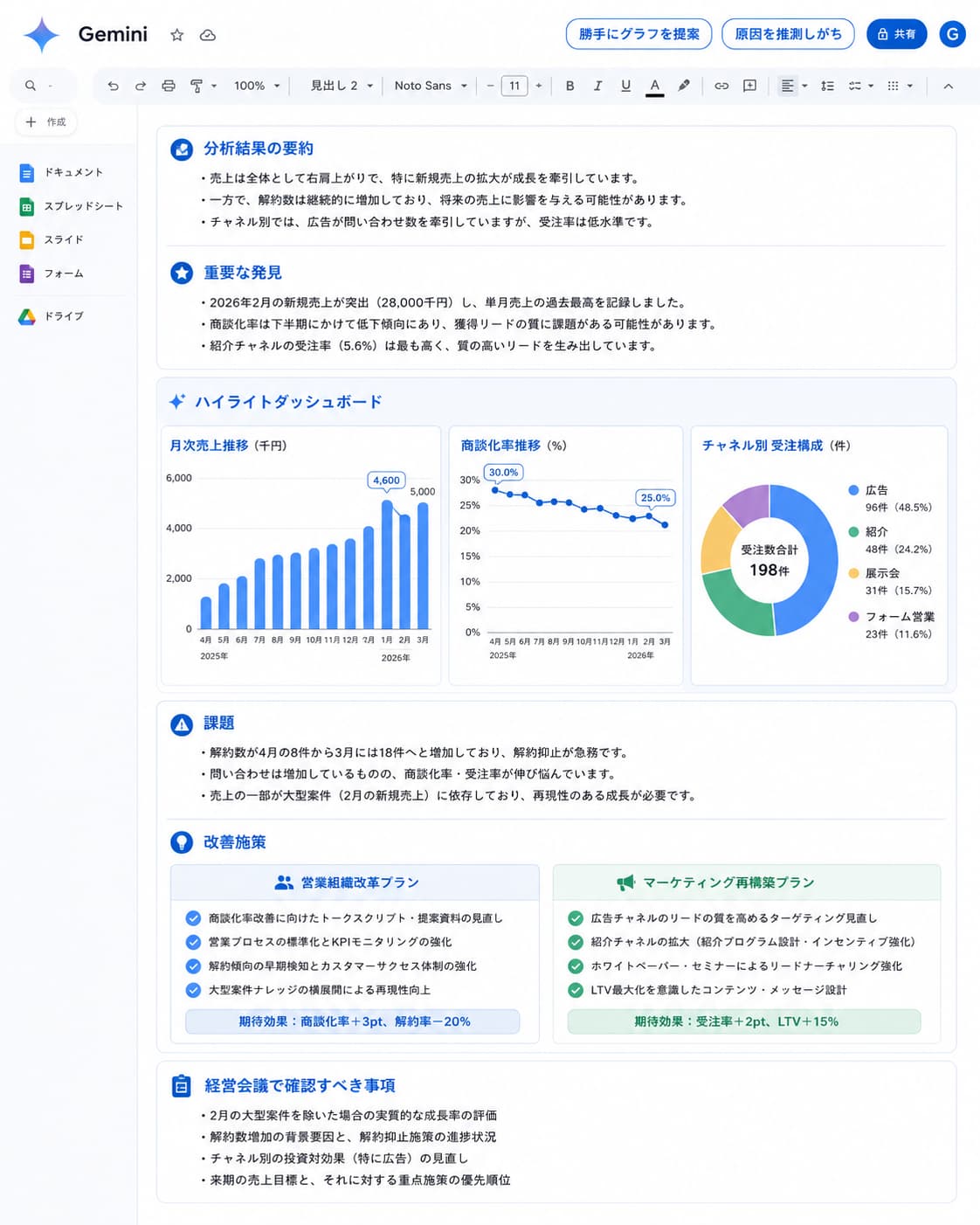This screenshot has height=1225, width=980.
Task: Open the 100% zoom dropdown
Action: (x=257, y=86)
